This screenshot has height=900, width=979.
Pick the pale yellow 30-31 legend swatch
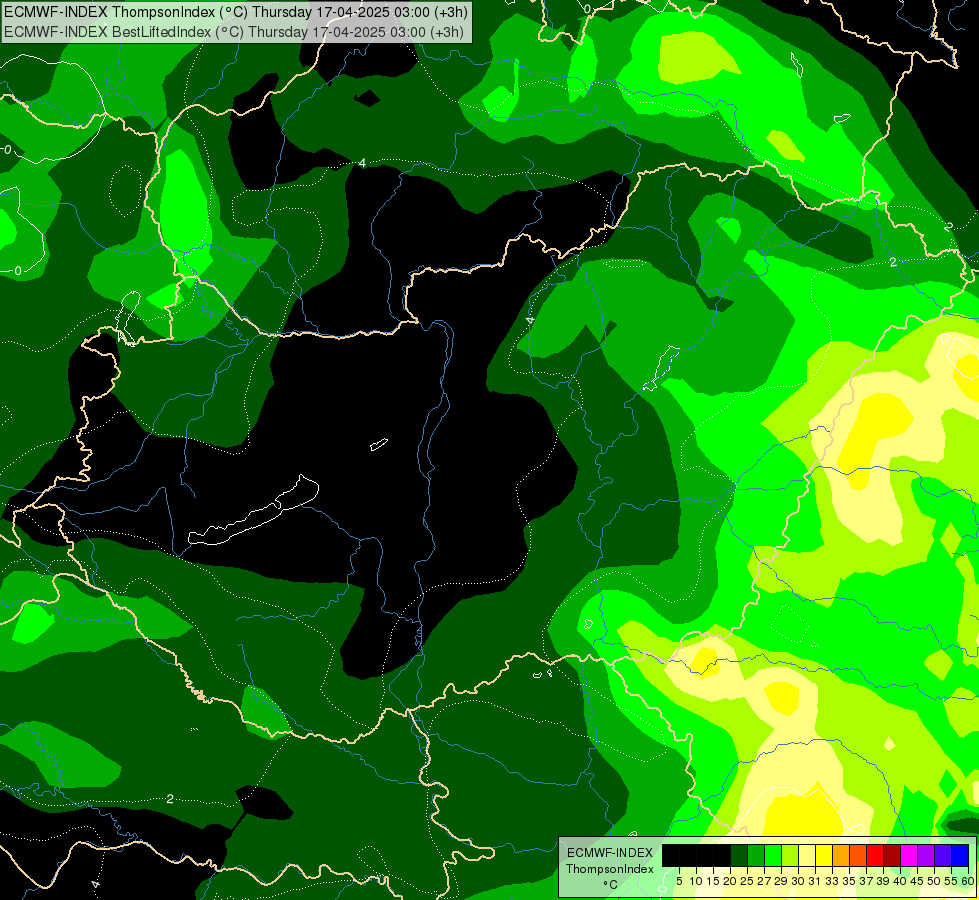[x=807, y=855]
